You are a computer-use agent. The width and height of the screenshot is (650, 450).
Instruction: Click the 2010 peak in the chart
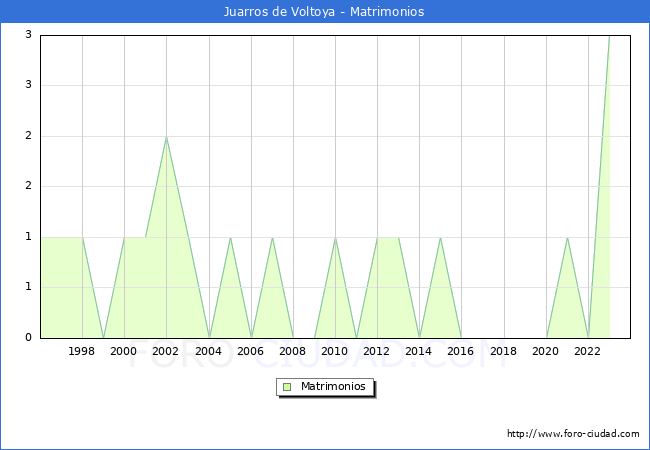click(x=335, y=238)
